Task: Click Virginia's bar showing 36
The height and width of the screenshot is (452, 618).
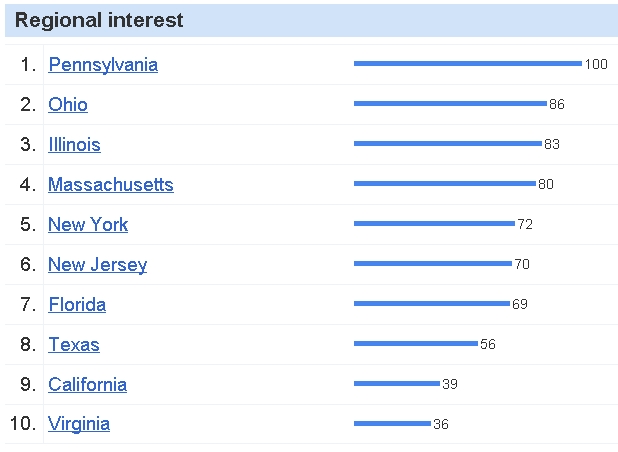Action: (392, 424)
